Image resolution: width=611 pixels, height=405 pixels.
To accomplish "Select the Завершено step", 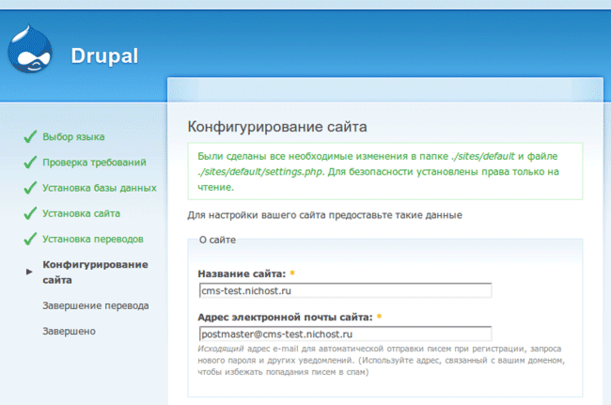I will point(69,331).
